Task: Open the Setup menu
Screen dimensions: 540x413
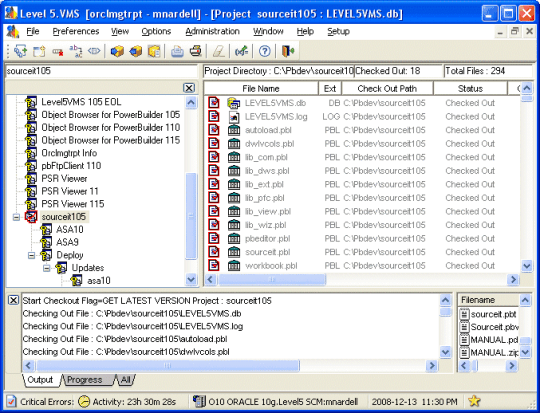Action: coord(338,31)
